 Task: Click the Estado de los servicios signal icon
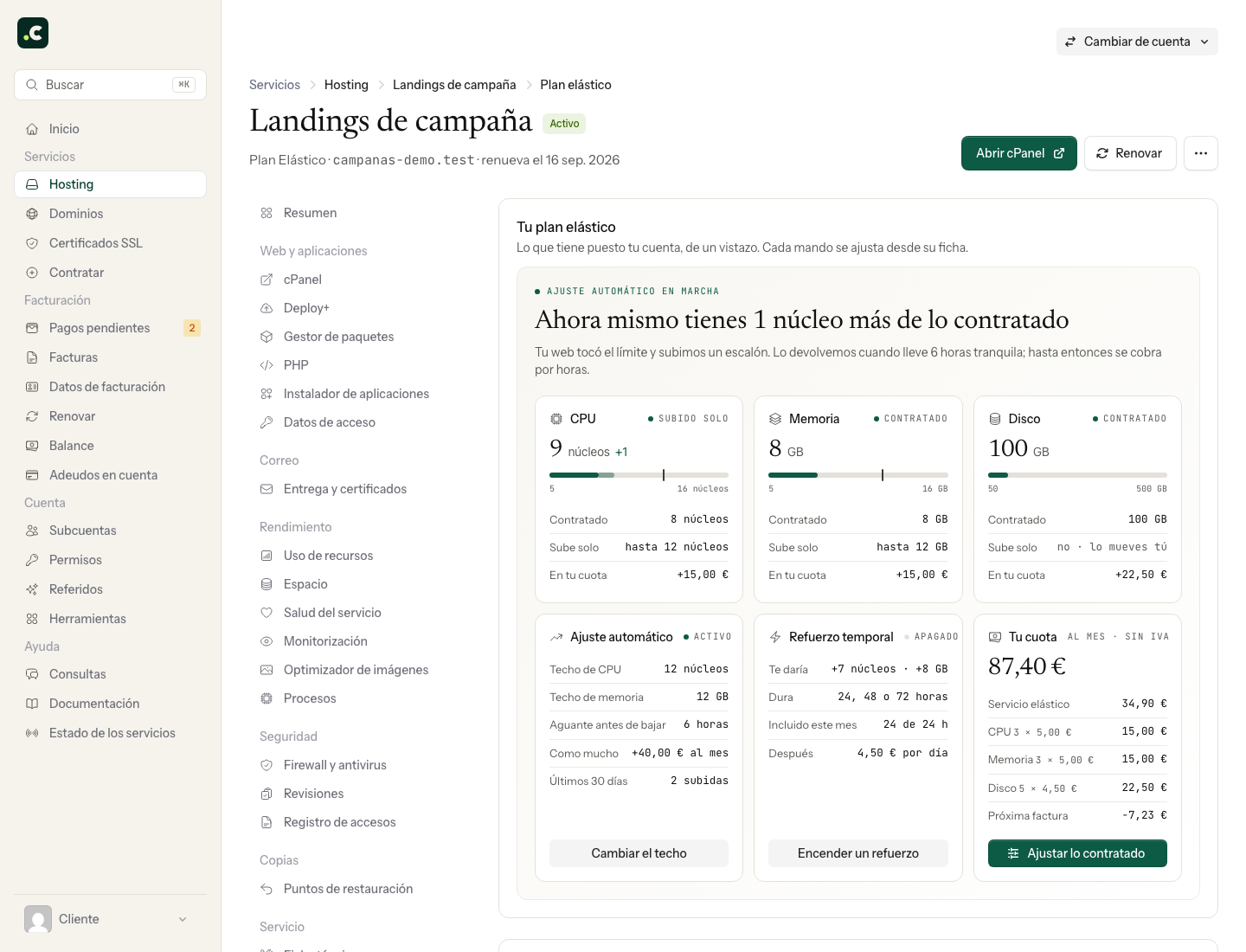[x=32, y=733]
